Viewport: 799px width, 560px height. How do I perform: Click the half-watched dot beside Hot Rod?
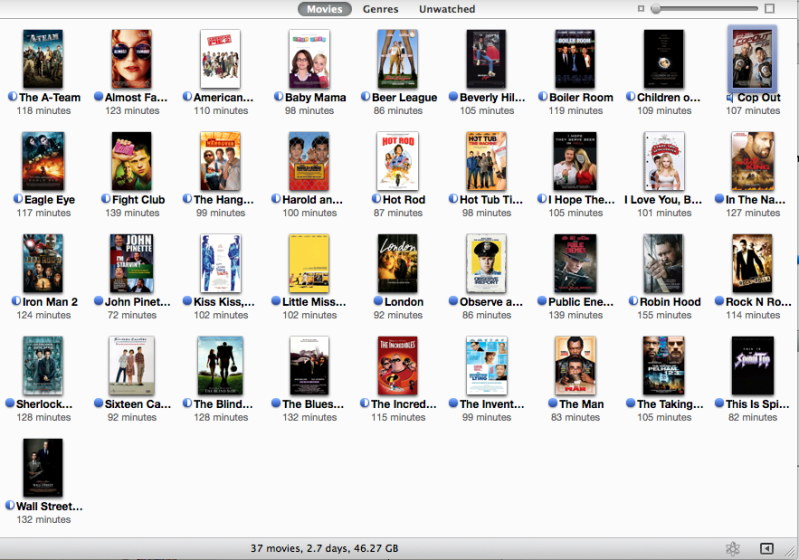(x=377, y=199)
